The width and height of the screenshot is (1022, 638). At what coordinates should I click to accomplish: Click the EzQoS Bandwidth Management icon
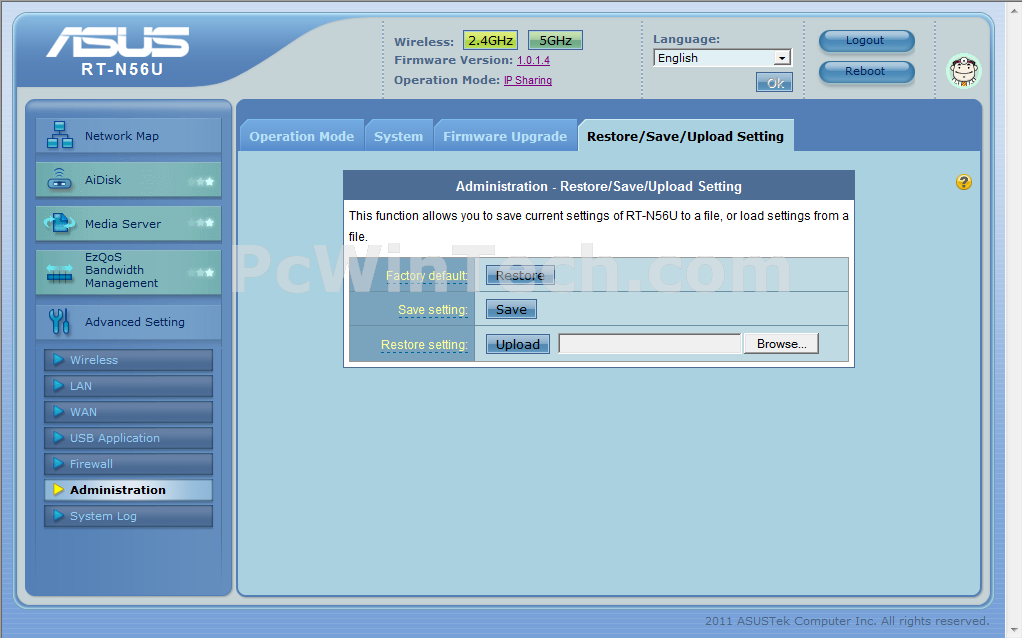tap(59, 272)
